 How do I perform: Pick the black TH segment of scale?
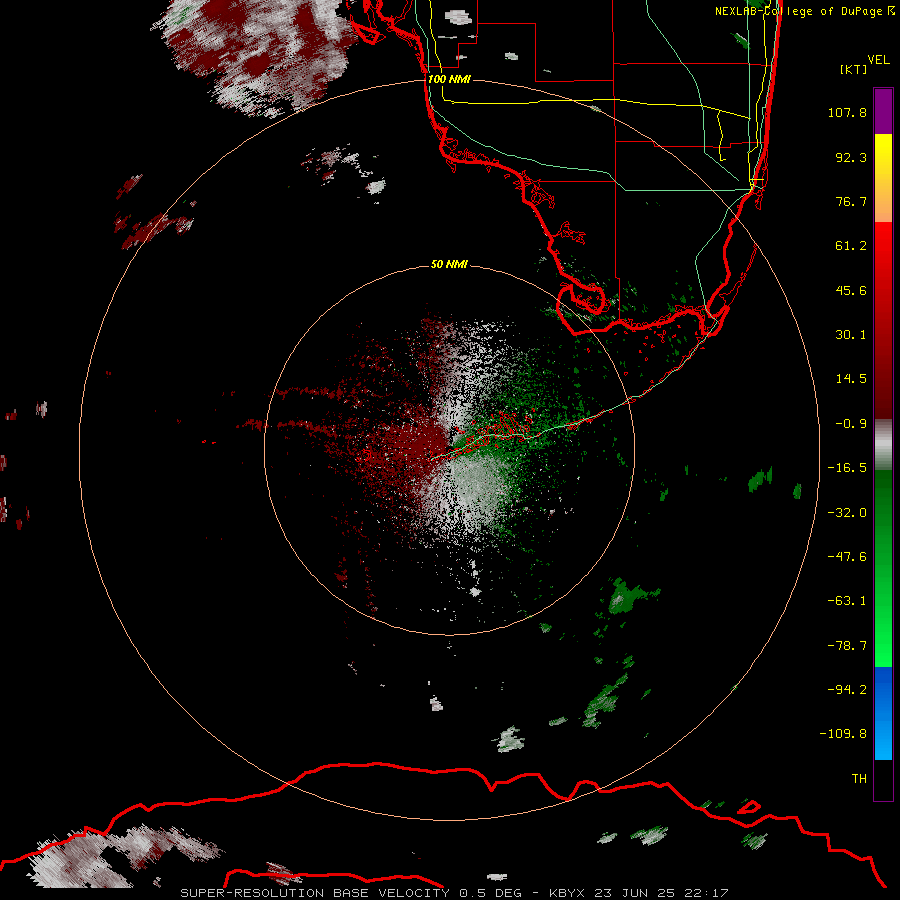[x=883, y=779]
